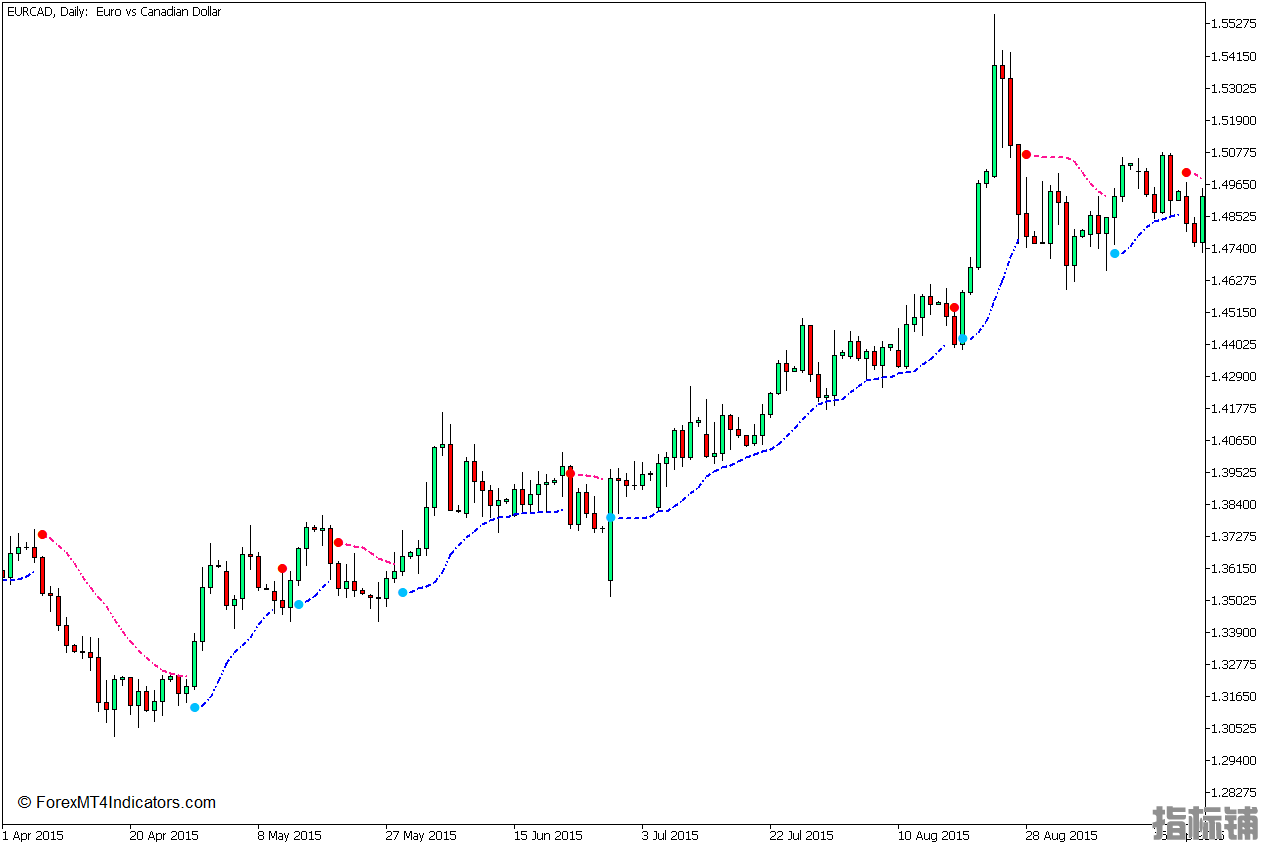
Task: Click the red dot at mid-June candle top
Action: pyautogui.click(x=570, y=473)
